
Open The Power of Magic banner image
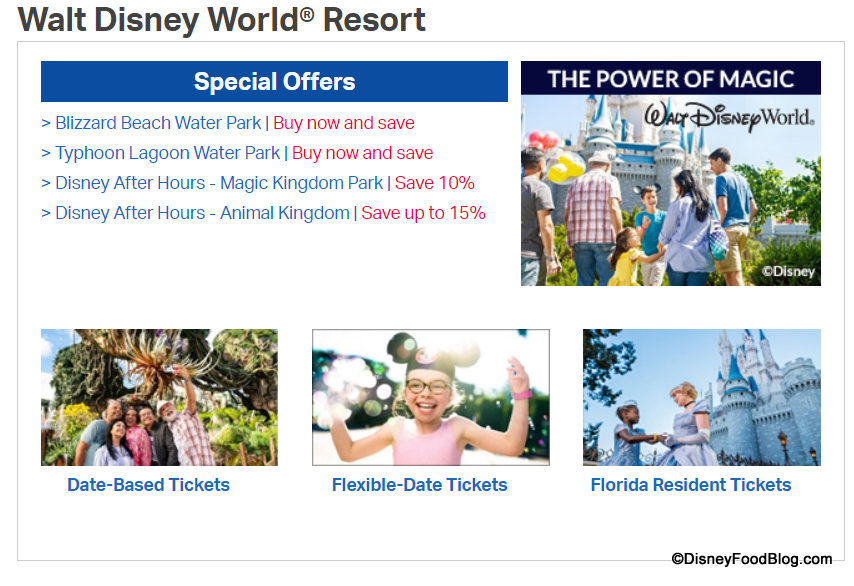(x=670, y=174)
